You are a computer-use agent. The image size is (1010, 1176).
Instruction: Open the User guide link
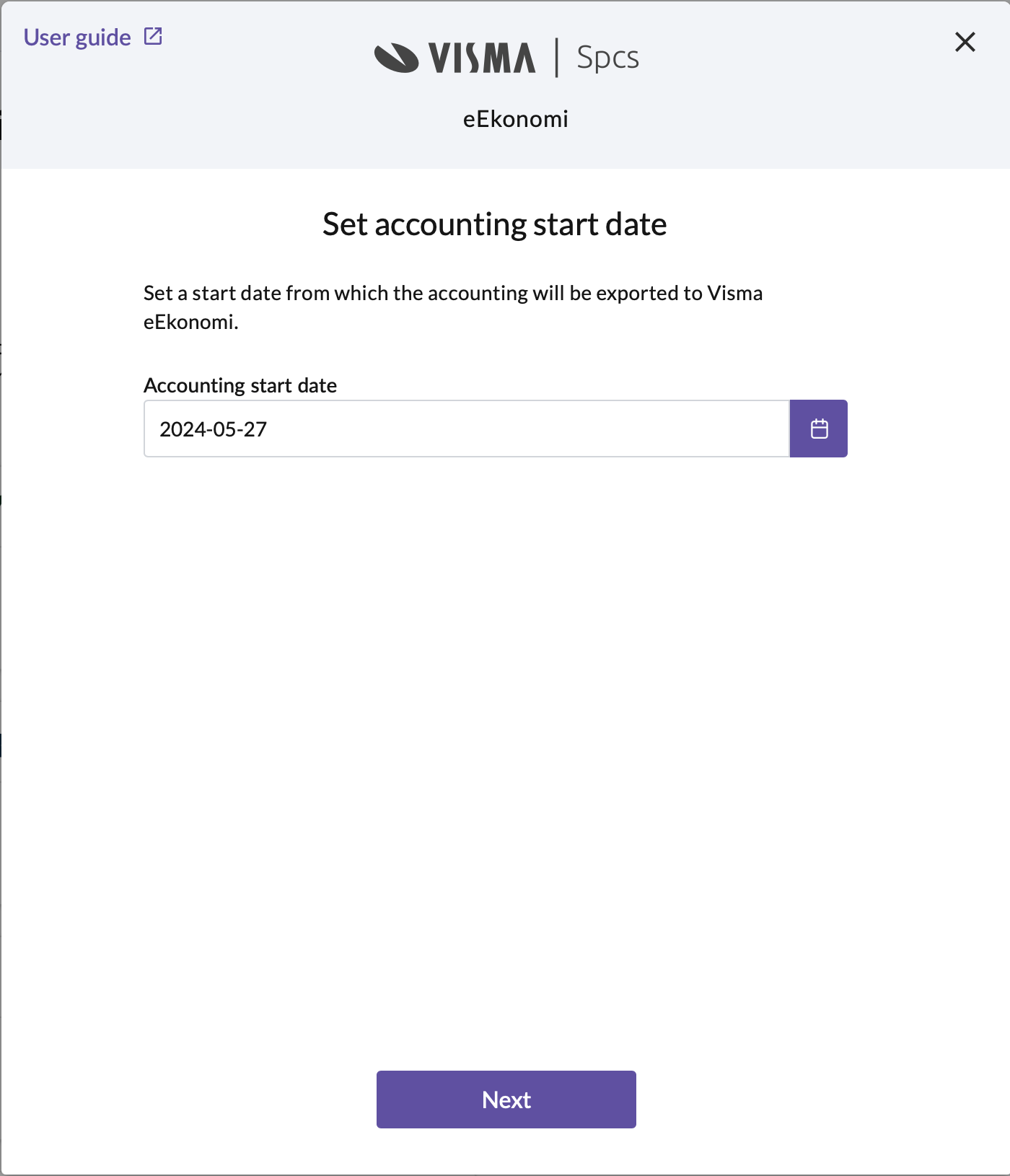77,38
